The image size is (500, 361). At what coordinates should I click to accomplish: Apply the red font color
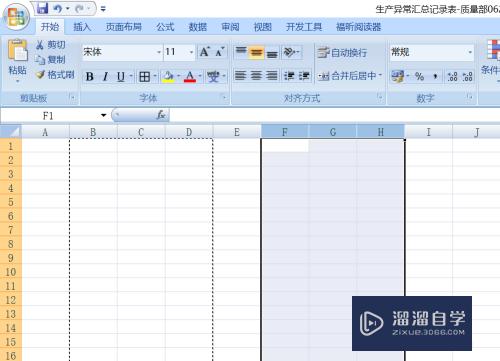190,77
